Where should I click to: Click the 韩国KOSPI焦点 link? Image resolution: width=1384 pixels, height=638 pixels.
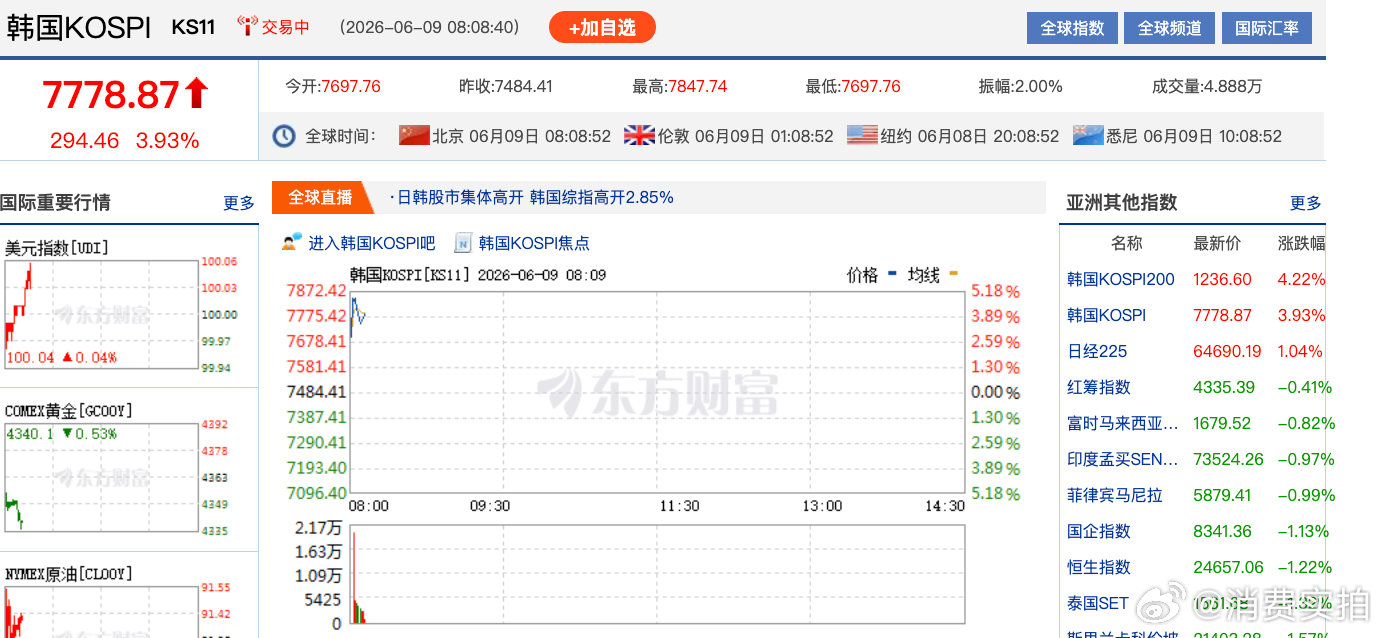pos(534,243)
